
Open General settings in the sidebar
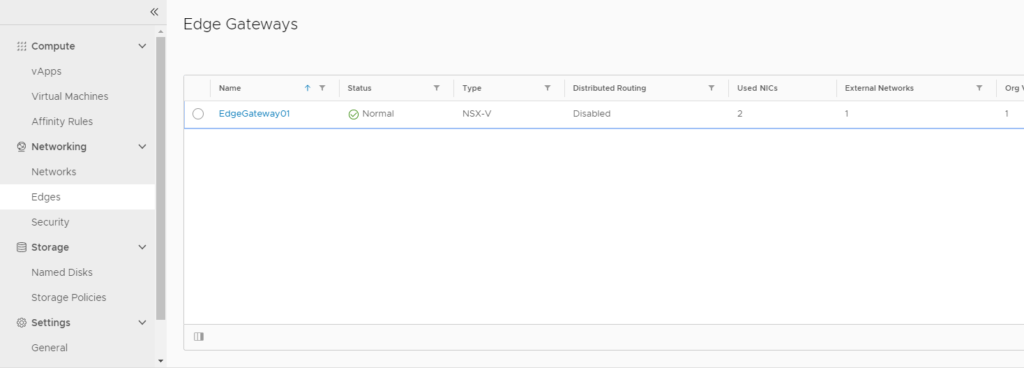coord(50,348)
